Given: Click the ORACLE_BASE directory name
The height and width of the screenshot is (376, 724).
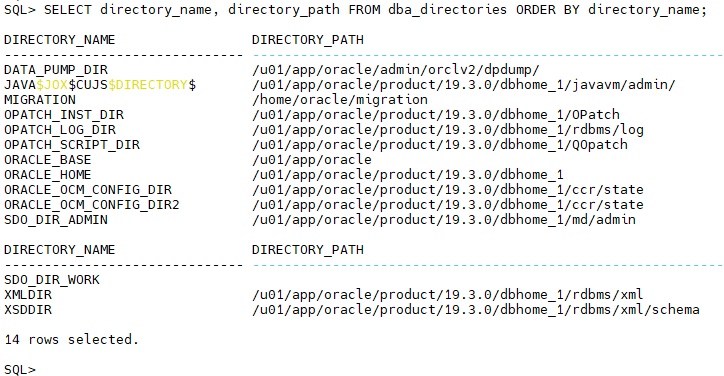Looking at the screenshot, I should pos(48,160).
